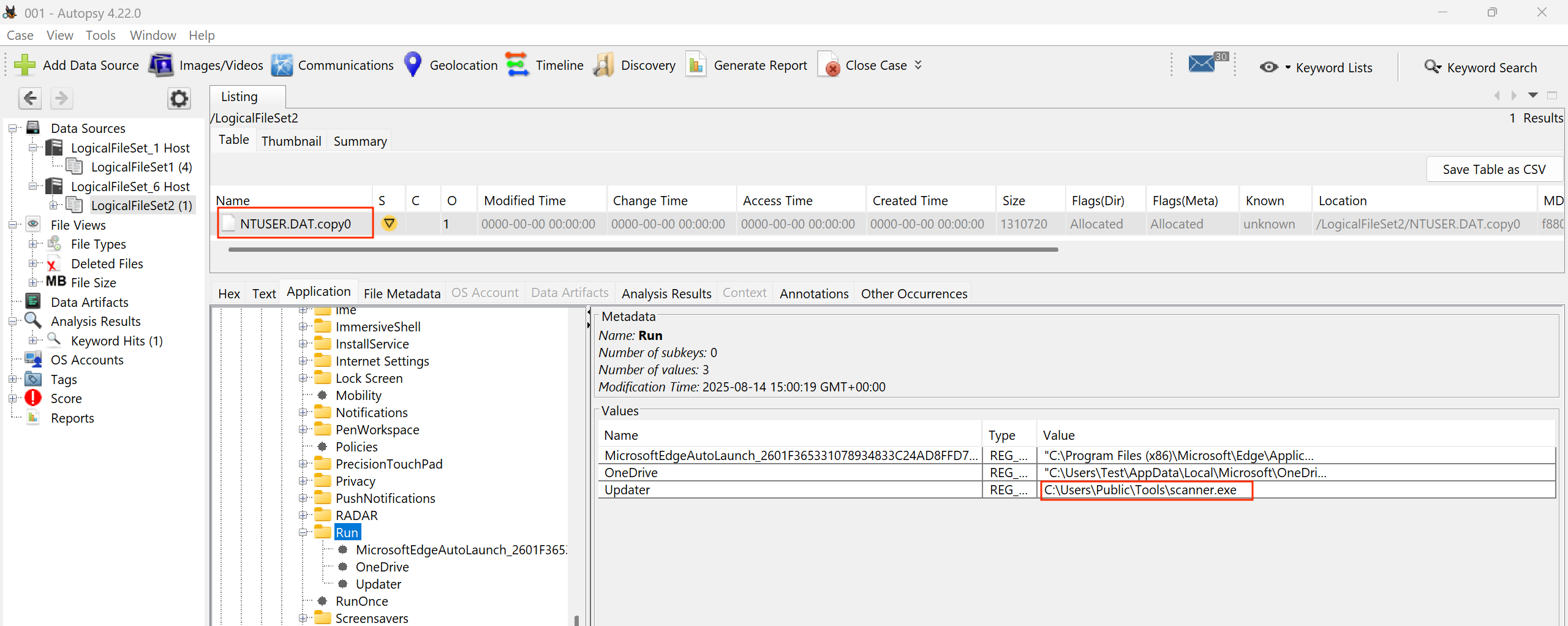The width and height of the screenshot is (1568, 626).
Task: Select the NTUSER.DAT.copy0 file row
Action: [x=886, y=224]
